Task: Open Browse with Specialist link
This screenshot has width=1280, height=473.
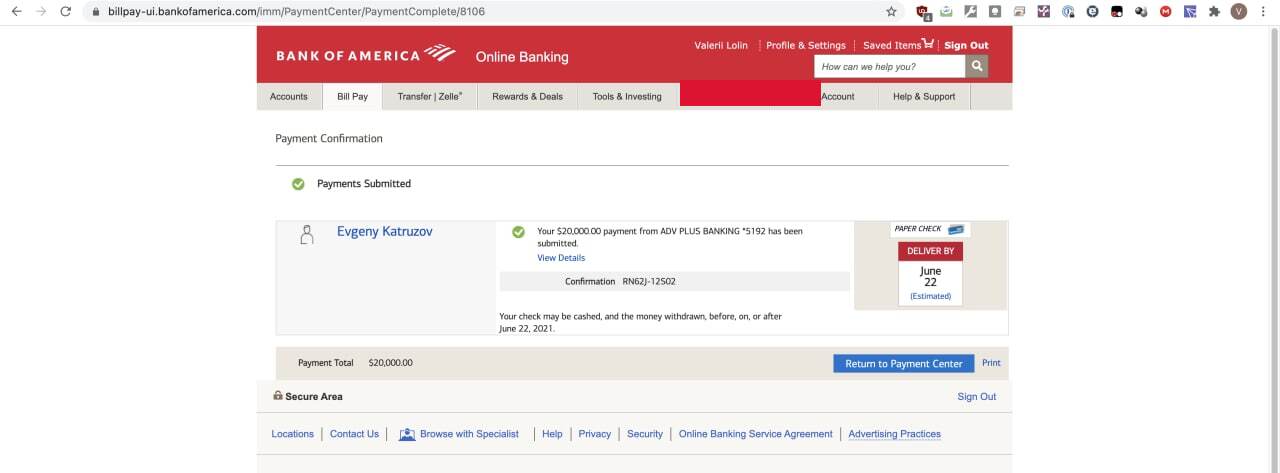Action: click(469, 434)
